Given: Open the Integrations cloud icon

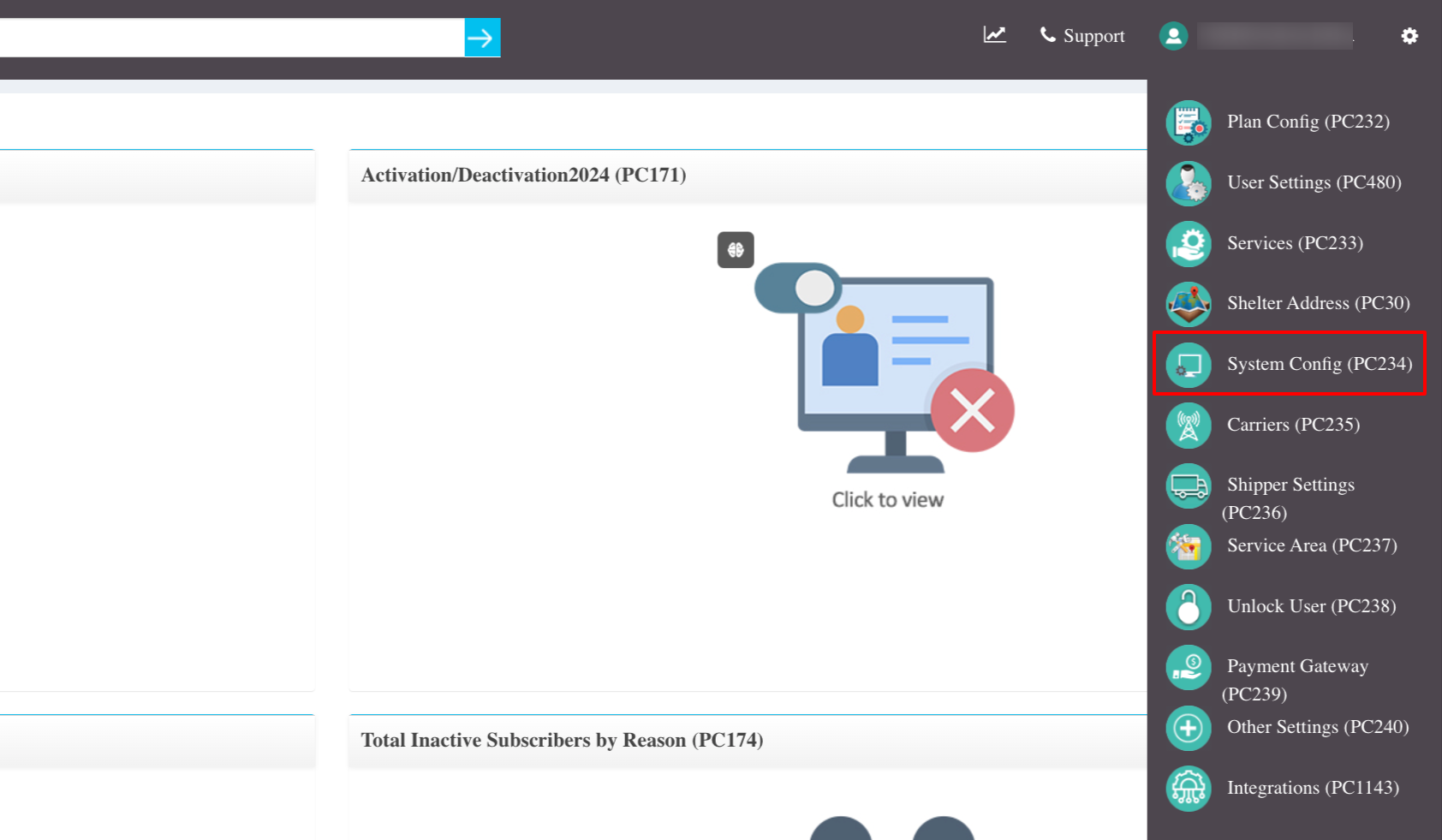Looking at the screenshot, I should [1188, 789].
